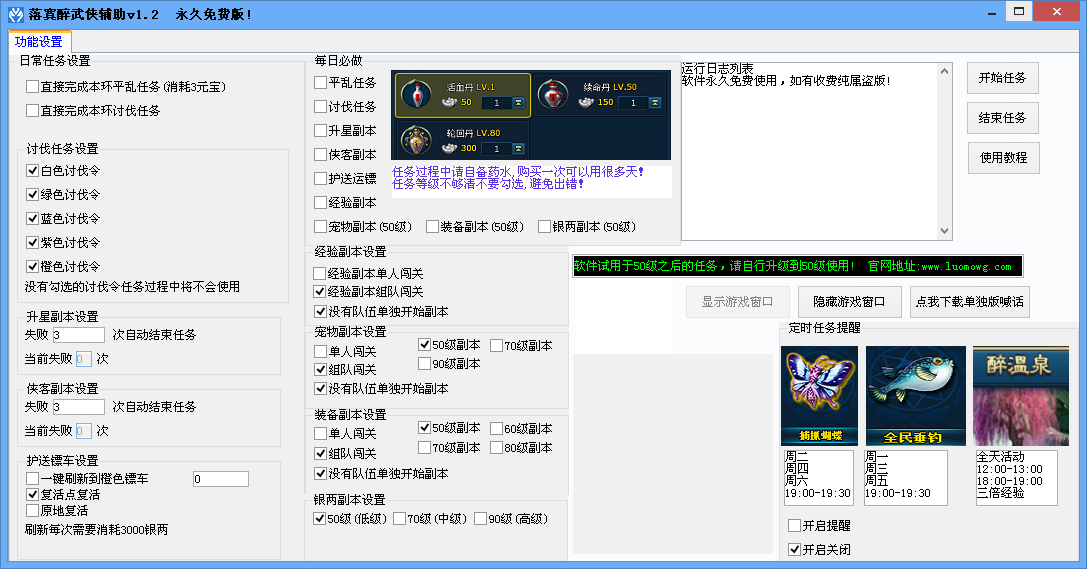Image resolution: width=1087 pixels, height=569 pixels.
Task: Click dropdown arrow beside 轮回丹 quantity
Action: [x=518, y=148]
